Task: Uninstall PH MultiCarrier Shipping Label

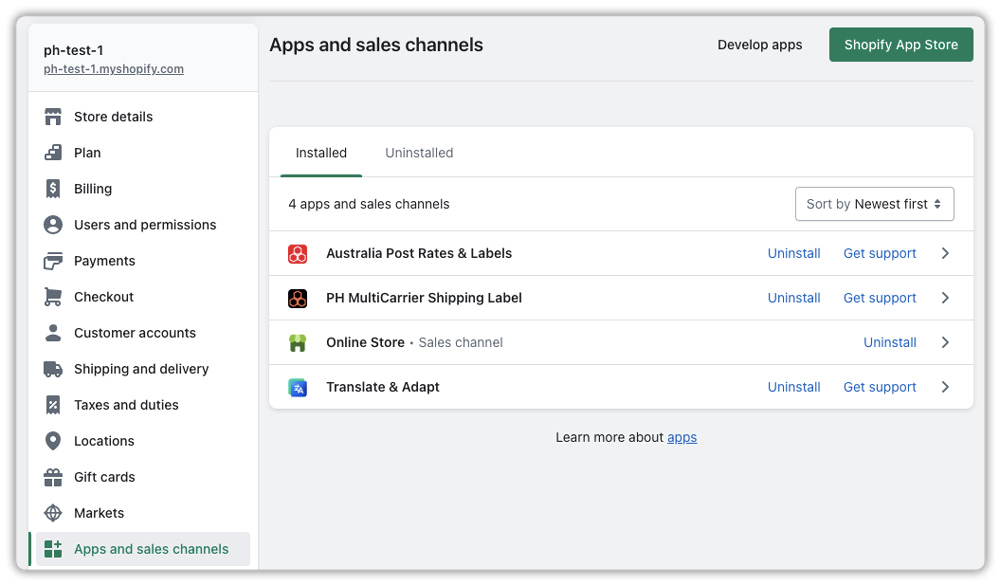Action: pyautogui.click(x=794, y=298)
